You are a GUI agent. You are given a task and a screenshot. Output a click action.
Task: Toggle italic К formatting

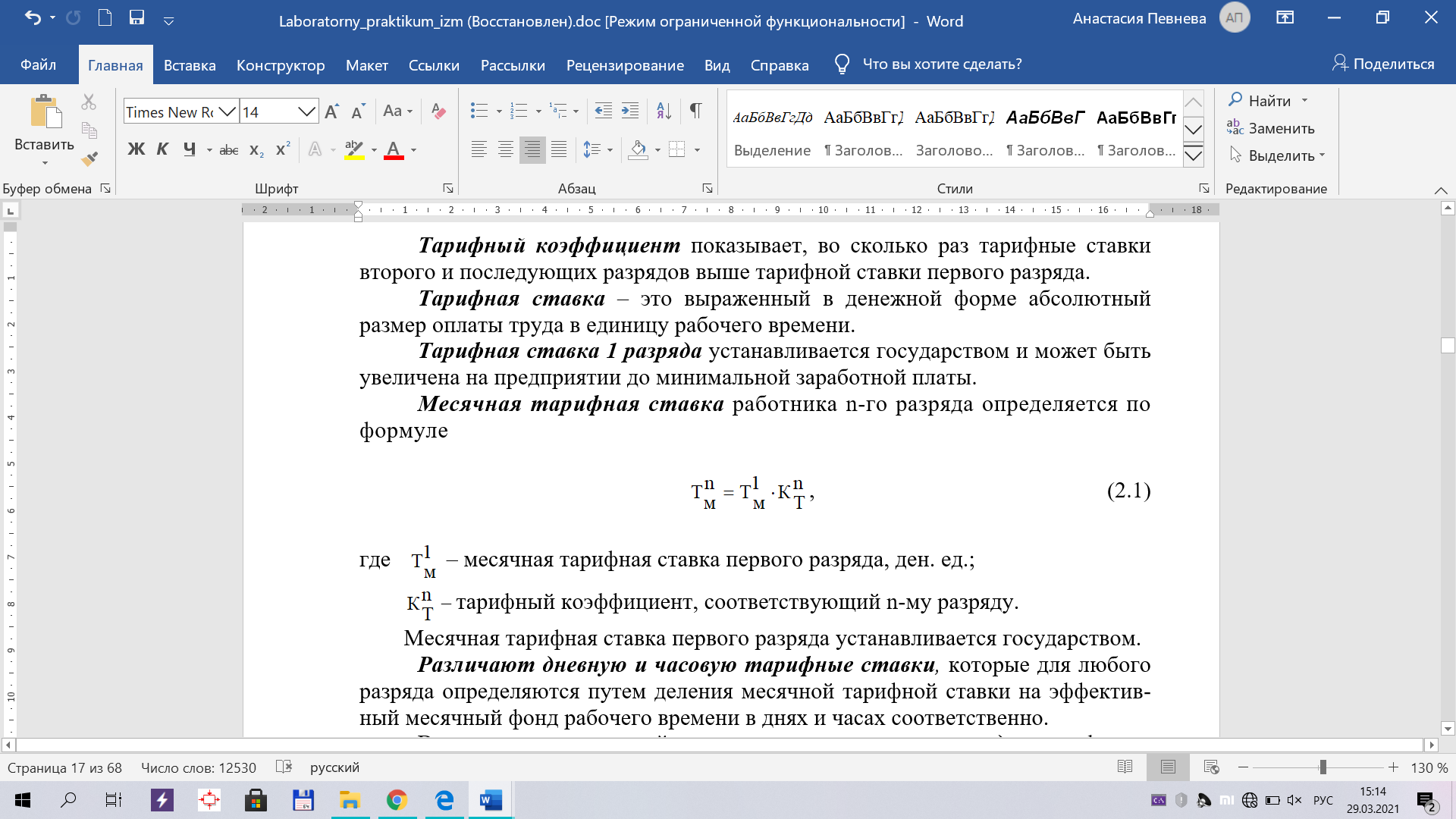tap(162, 149)
